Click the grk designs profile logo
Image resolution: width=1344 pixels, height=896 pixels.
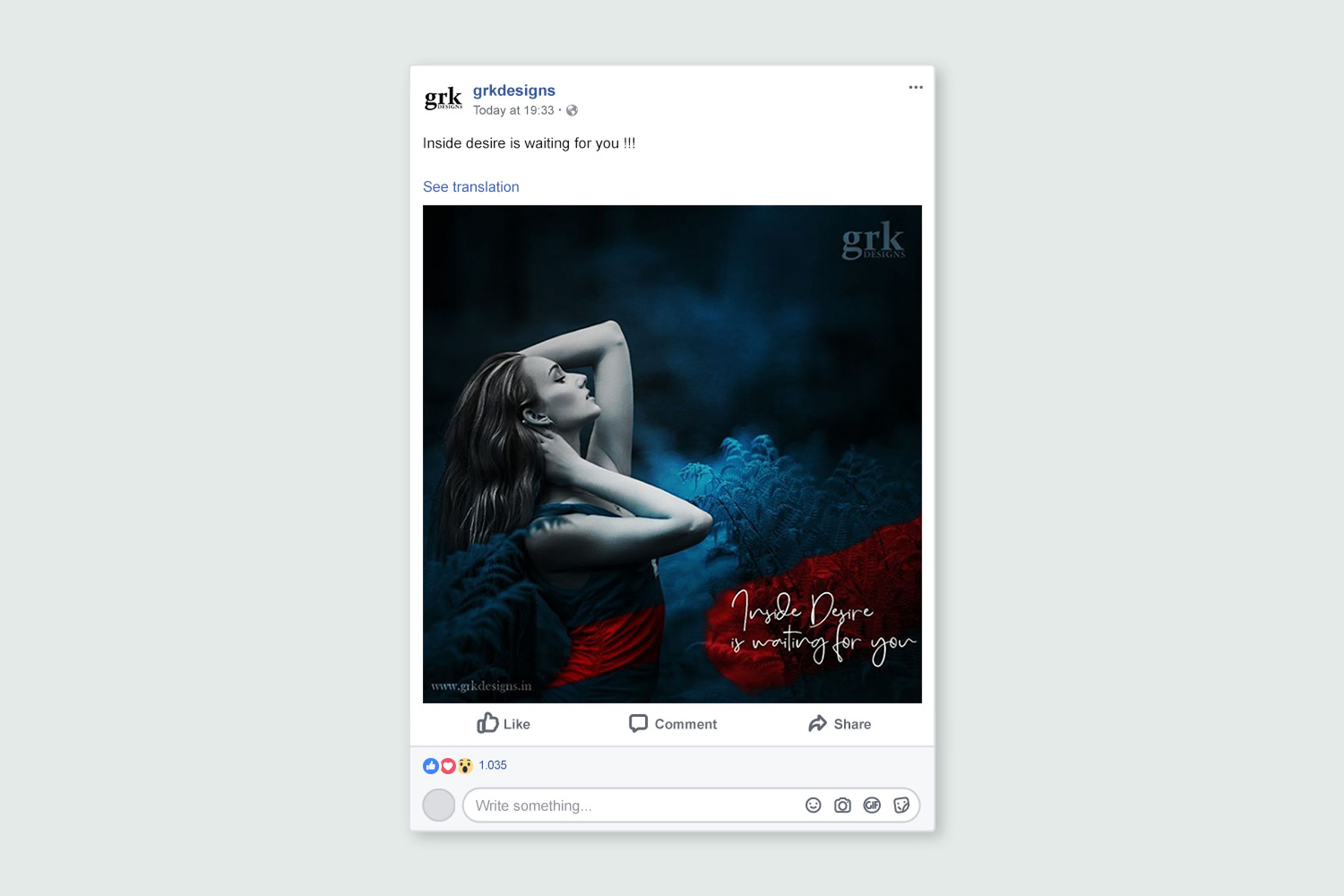(x=443, y=99)
